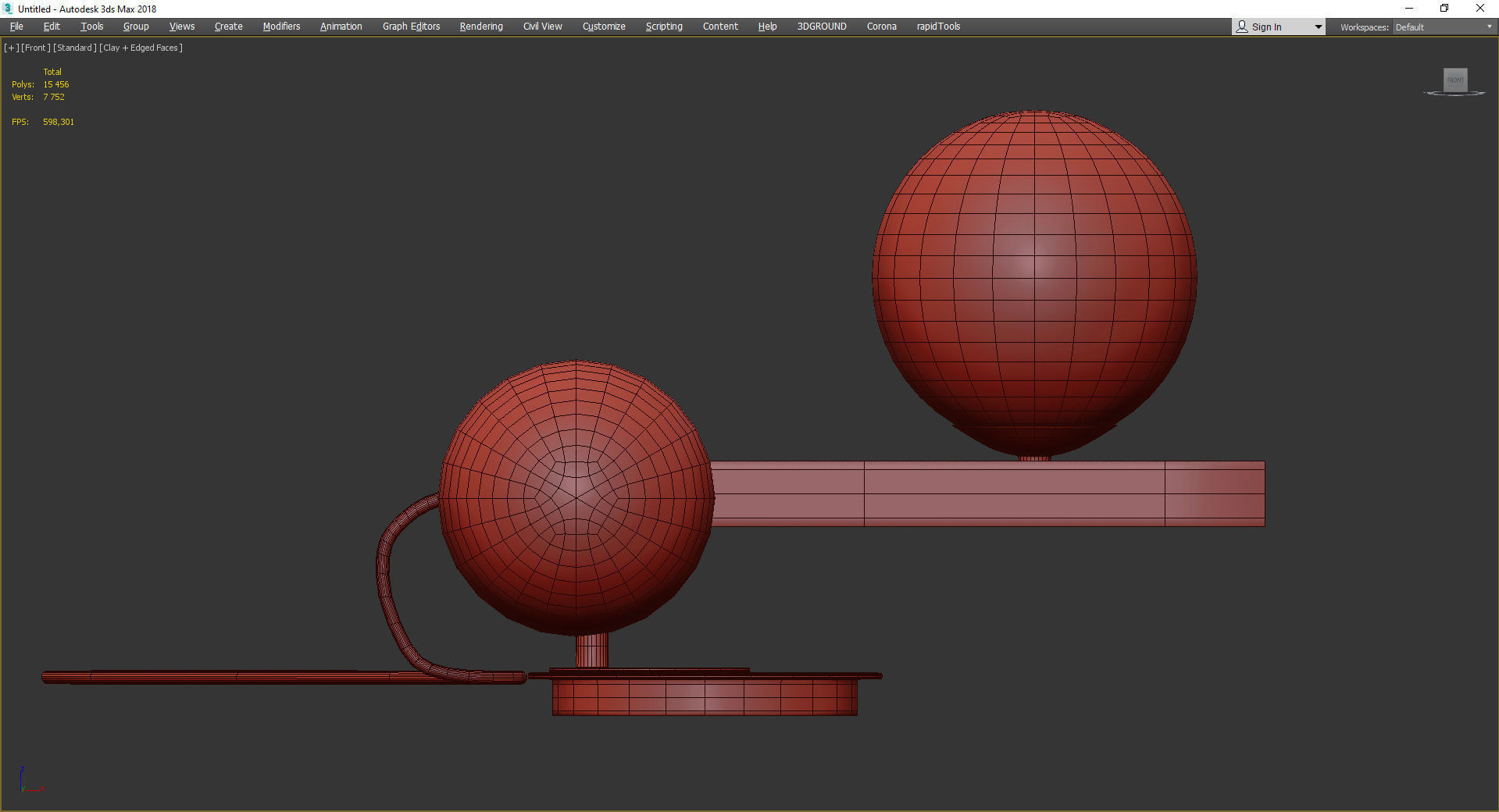Open the File menu

coord(16,27)
